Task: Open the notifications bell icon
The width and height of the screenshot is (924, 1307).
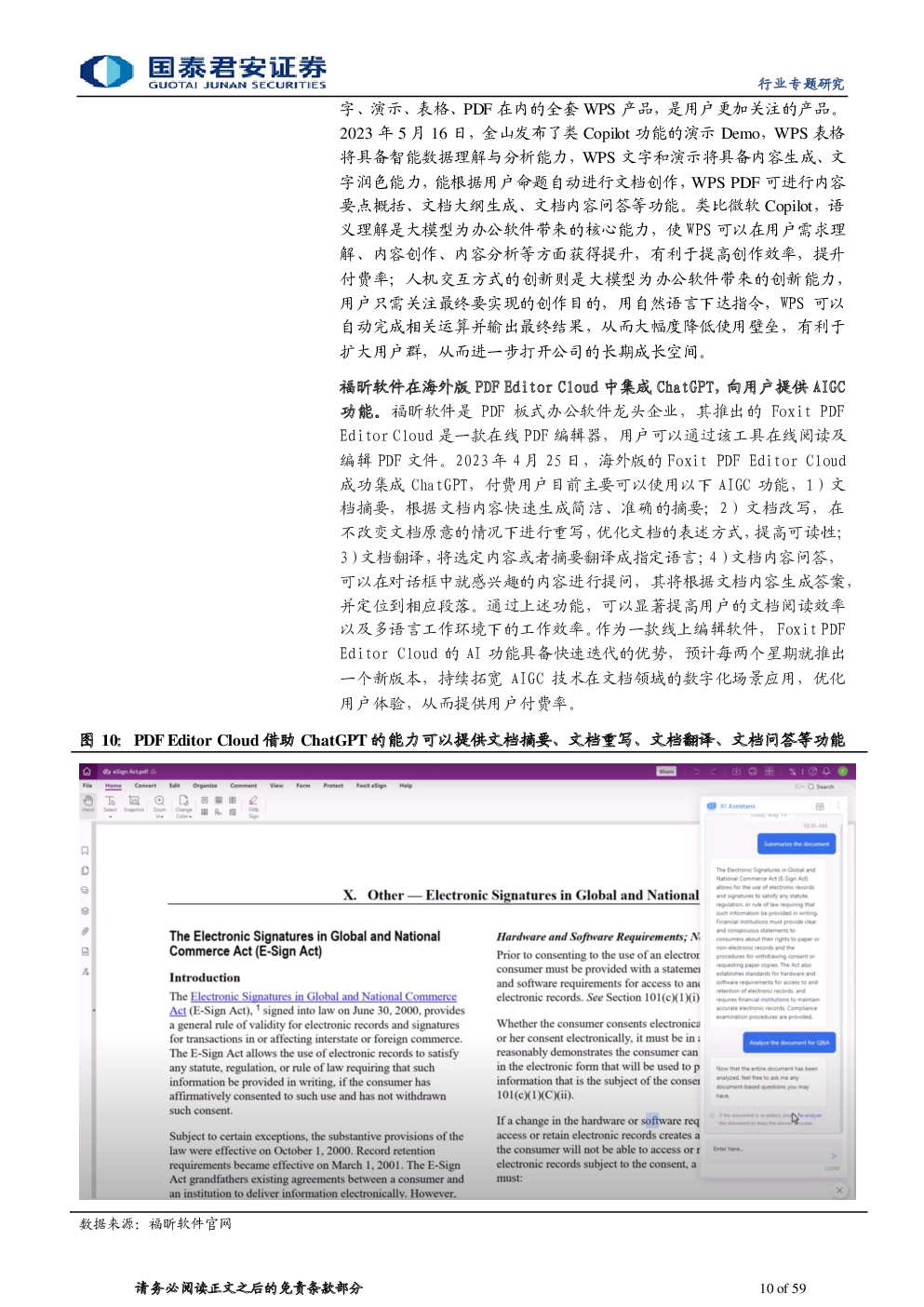Action: [826, 772]
